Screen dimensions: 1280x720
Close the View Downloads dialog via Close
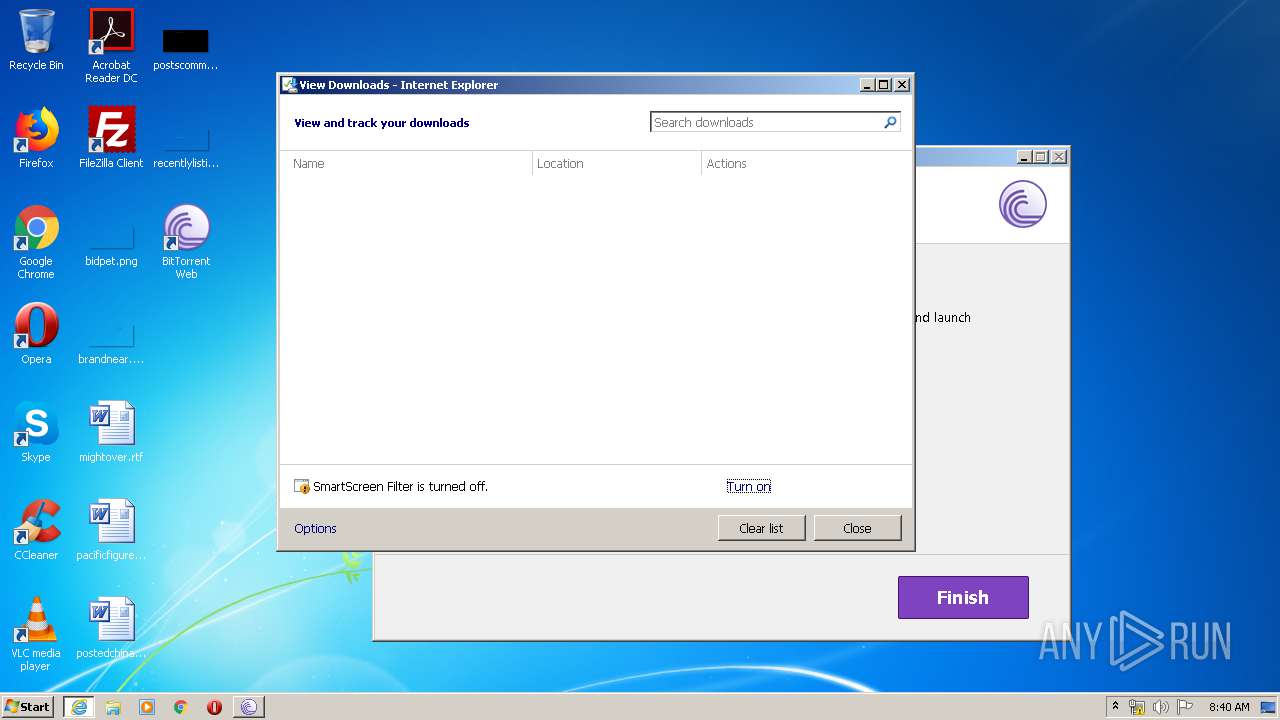click(x=857, y=528)
